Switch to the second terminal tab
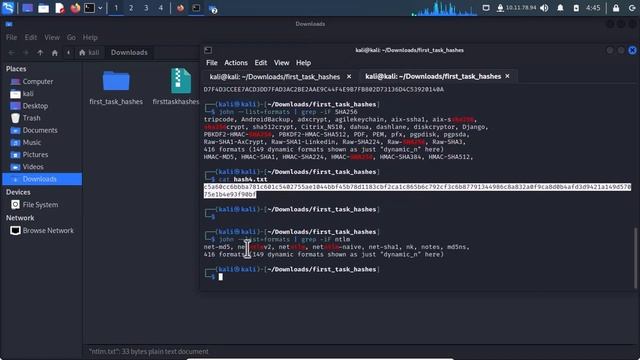The height and width of the screenshot is (360, 640). pyautogui.click(x=433, y=76)
